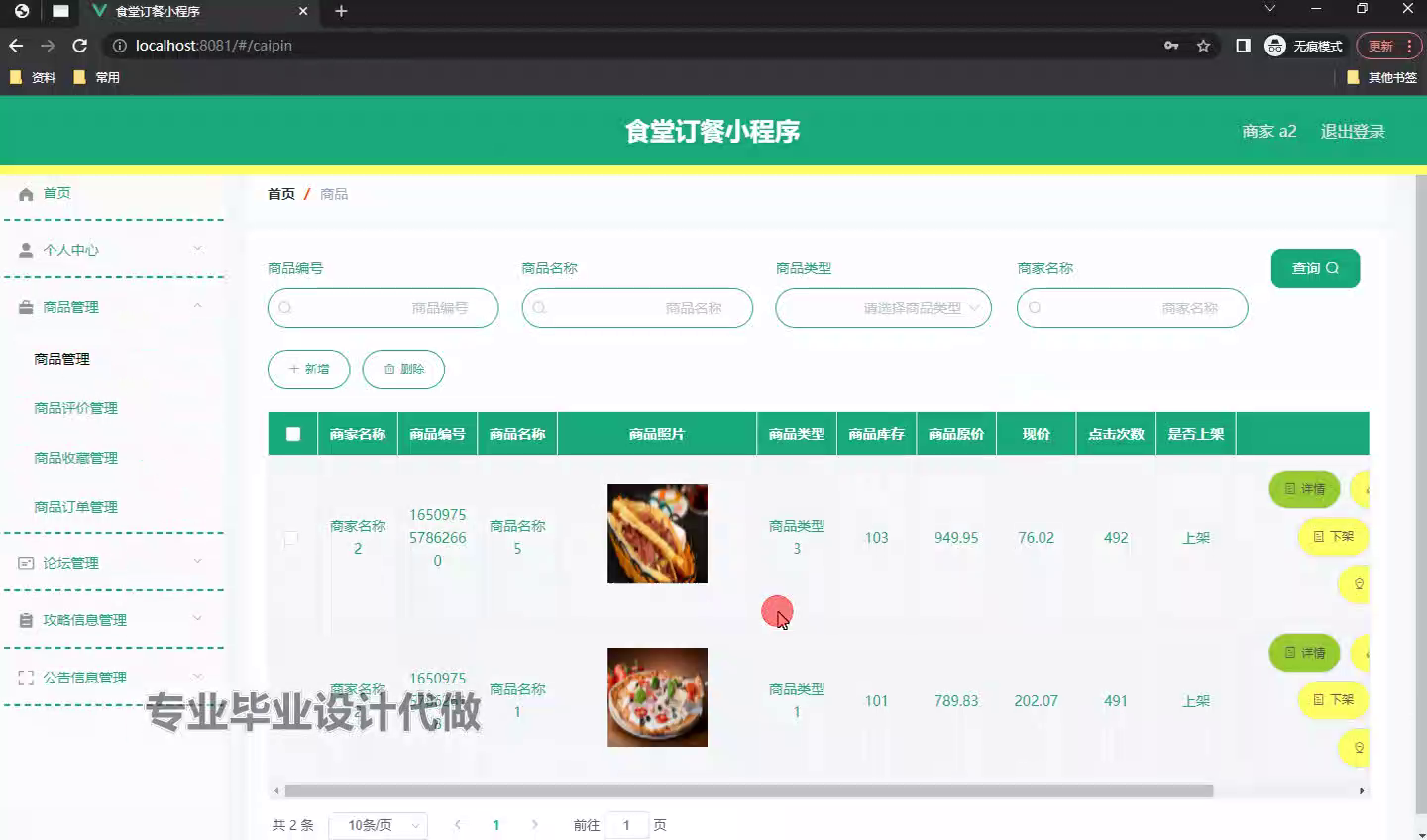Click left arrow of horizontal scrollbar

276,790
